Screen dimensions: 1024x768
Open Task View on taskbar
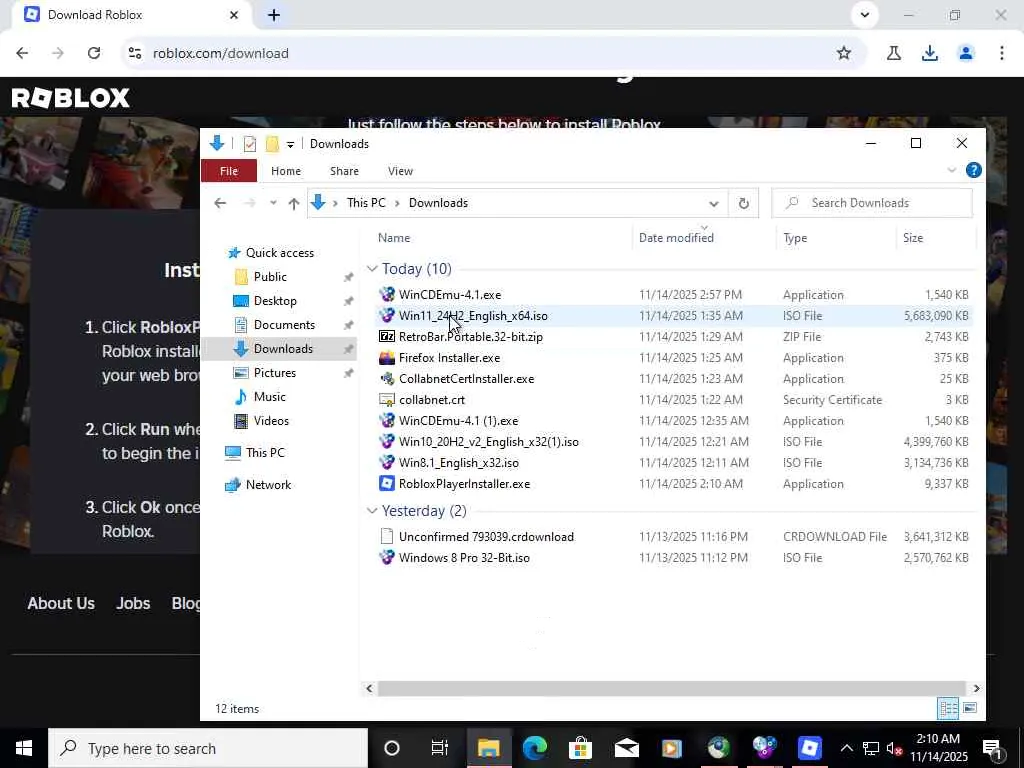pyautogui.click(x=440, y=748)
